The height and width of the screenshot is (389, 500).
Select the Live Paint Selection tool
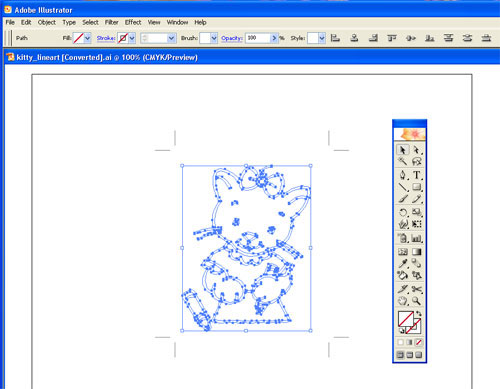click(x=417, y=276)
